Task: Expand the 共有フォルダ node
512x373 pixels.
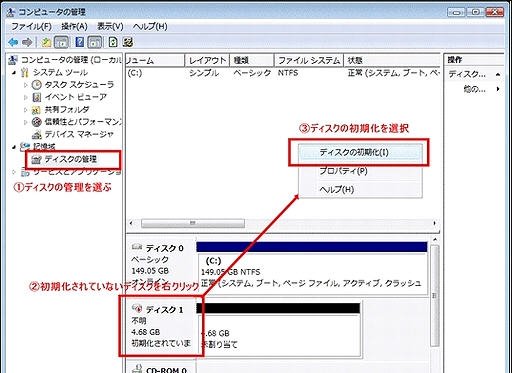Action: pos(25,110)
